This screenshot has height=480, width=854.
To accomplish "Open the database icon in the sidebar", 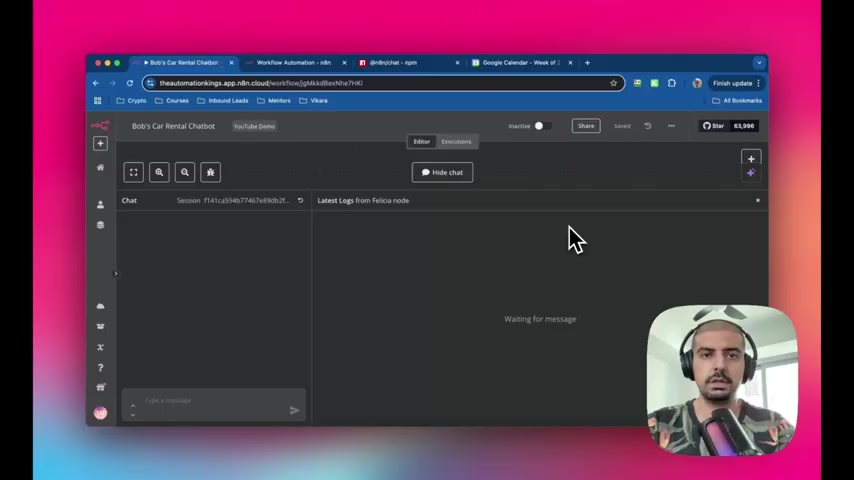I will [x=100, y=225].
